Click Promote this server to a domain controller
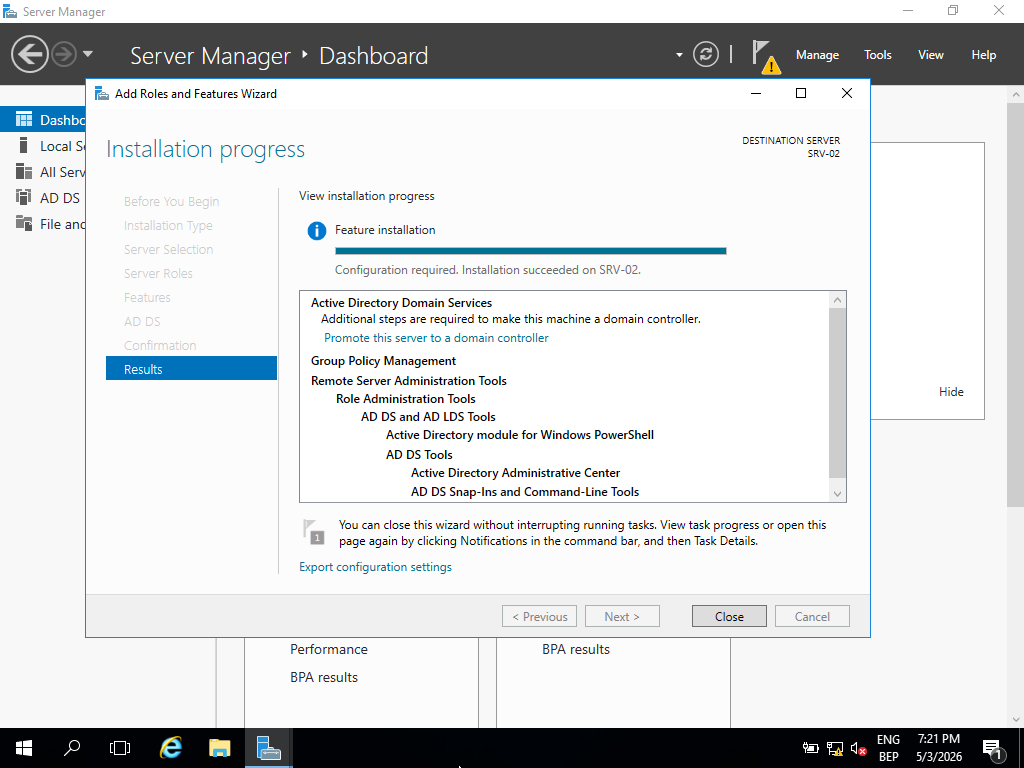The image size is (1024, 768). [436, 338]
